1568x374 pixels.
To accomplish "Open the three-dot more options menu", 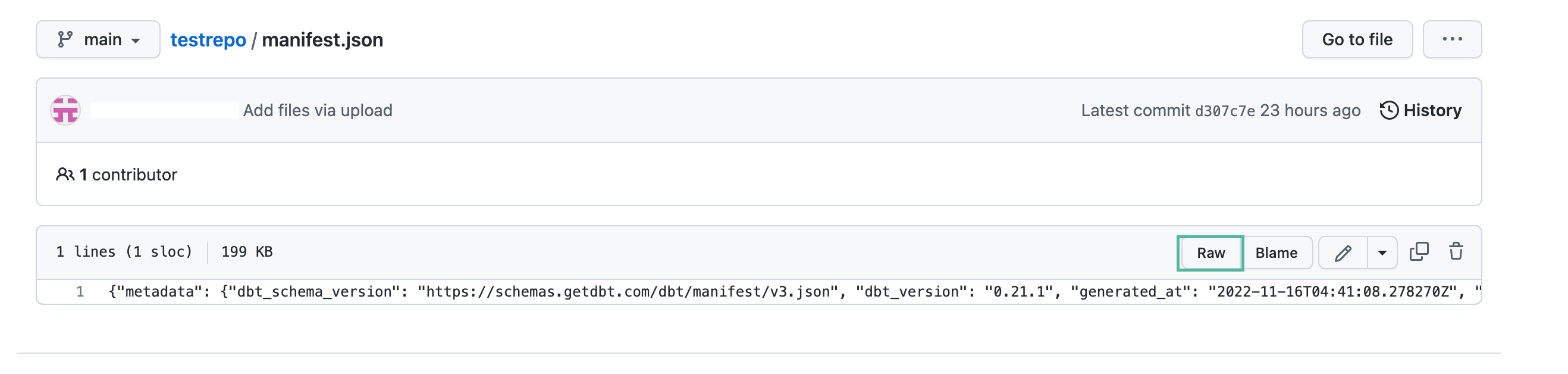I will 1452,39.
